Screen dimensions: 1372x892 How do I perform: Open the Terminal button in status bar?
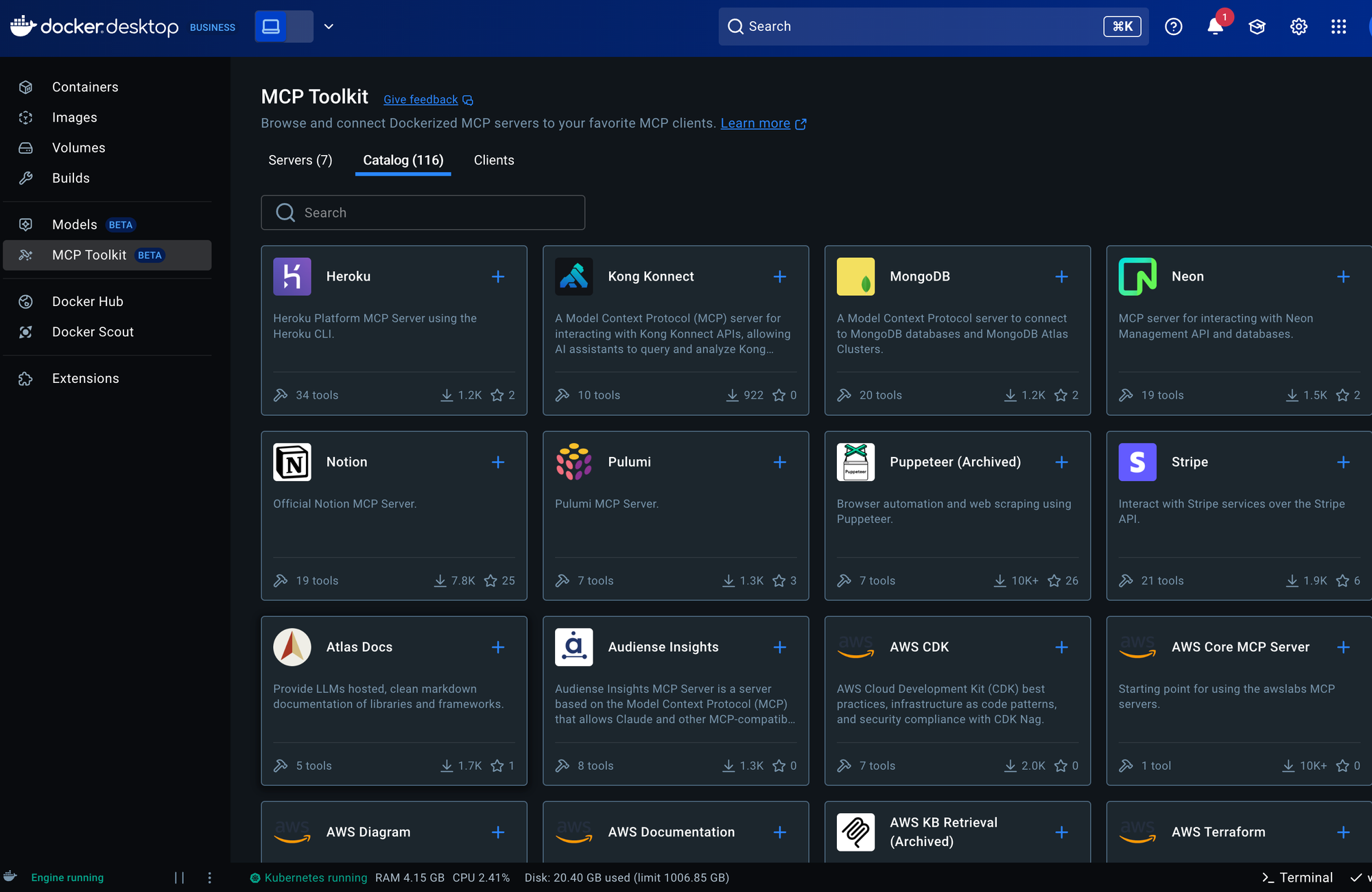click(1297, 878)
